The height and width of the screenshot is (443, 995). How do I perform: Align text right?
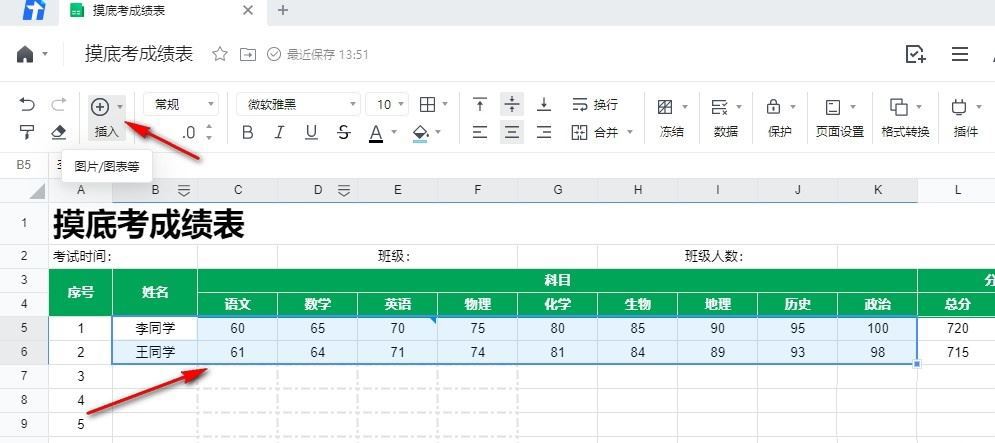[544, 132]
